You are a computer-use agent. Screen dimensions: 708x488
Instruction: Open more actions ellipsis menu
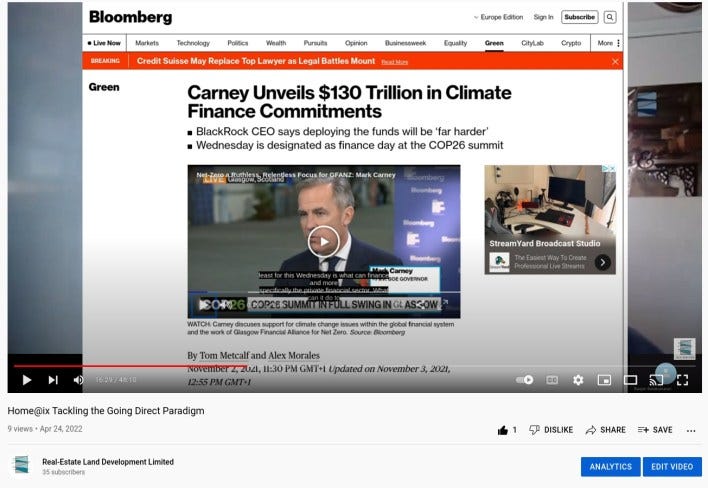[x=691, y=431]
